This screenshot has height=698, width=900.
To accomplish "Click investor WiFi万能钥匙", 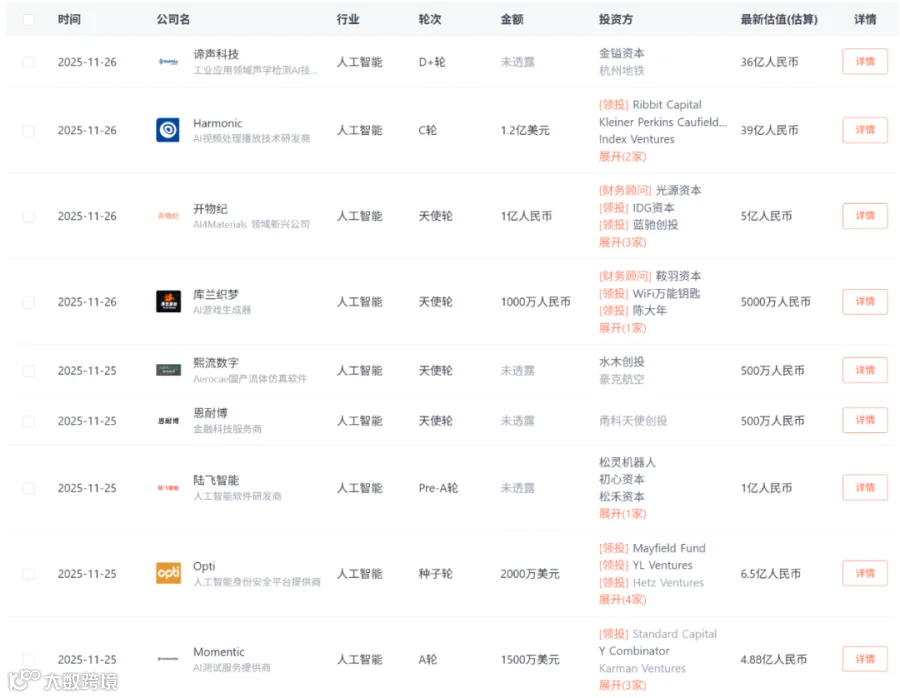I will (666, 293).
